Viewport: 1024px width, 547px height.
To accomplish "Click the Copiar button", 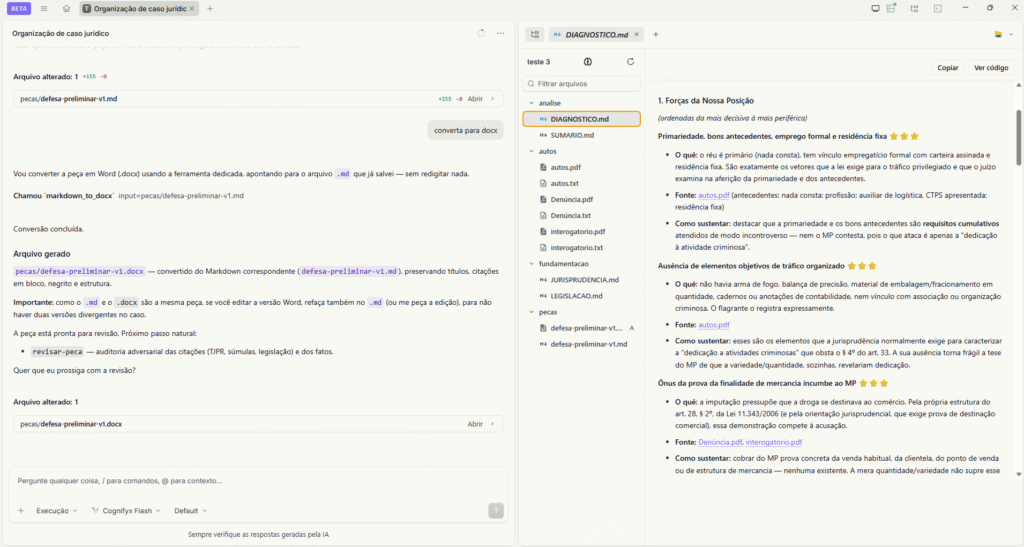I will (948, 67).
